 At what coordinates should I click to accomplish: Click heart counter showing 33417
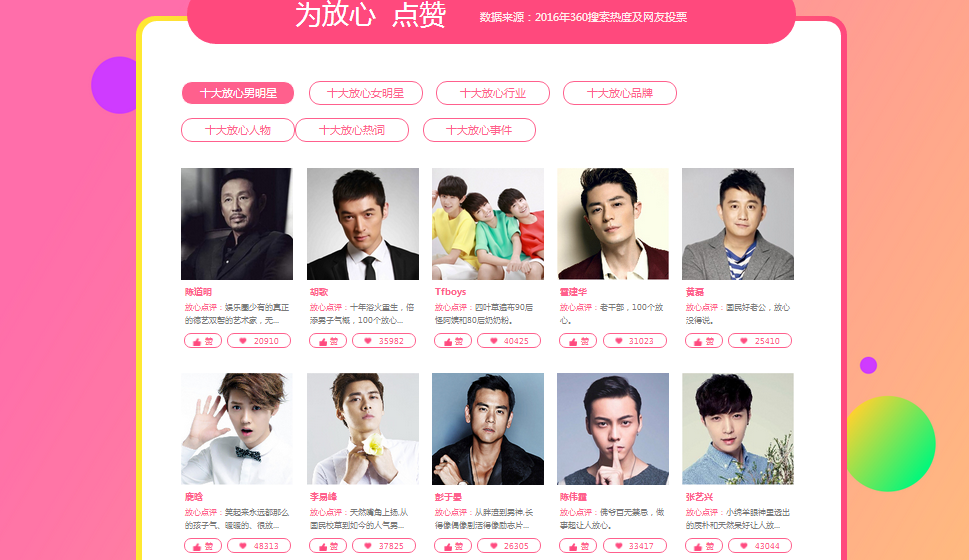[635, 546]
